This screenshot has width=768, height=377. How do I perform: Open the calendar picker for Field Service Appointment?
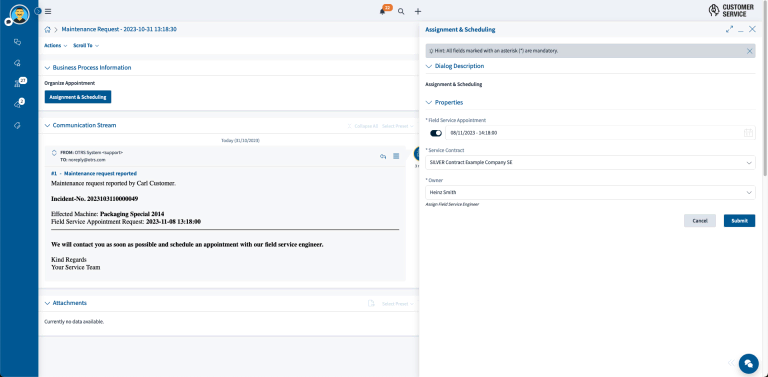tap(748, 133)
